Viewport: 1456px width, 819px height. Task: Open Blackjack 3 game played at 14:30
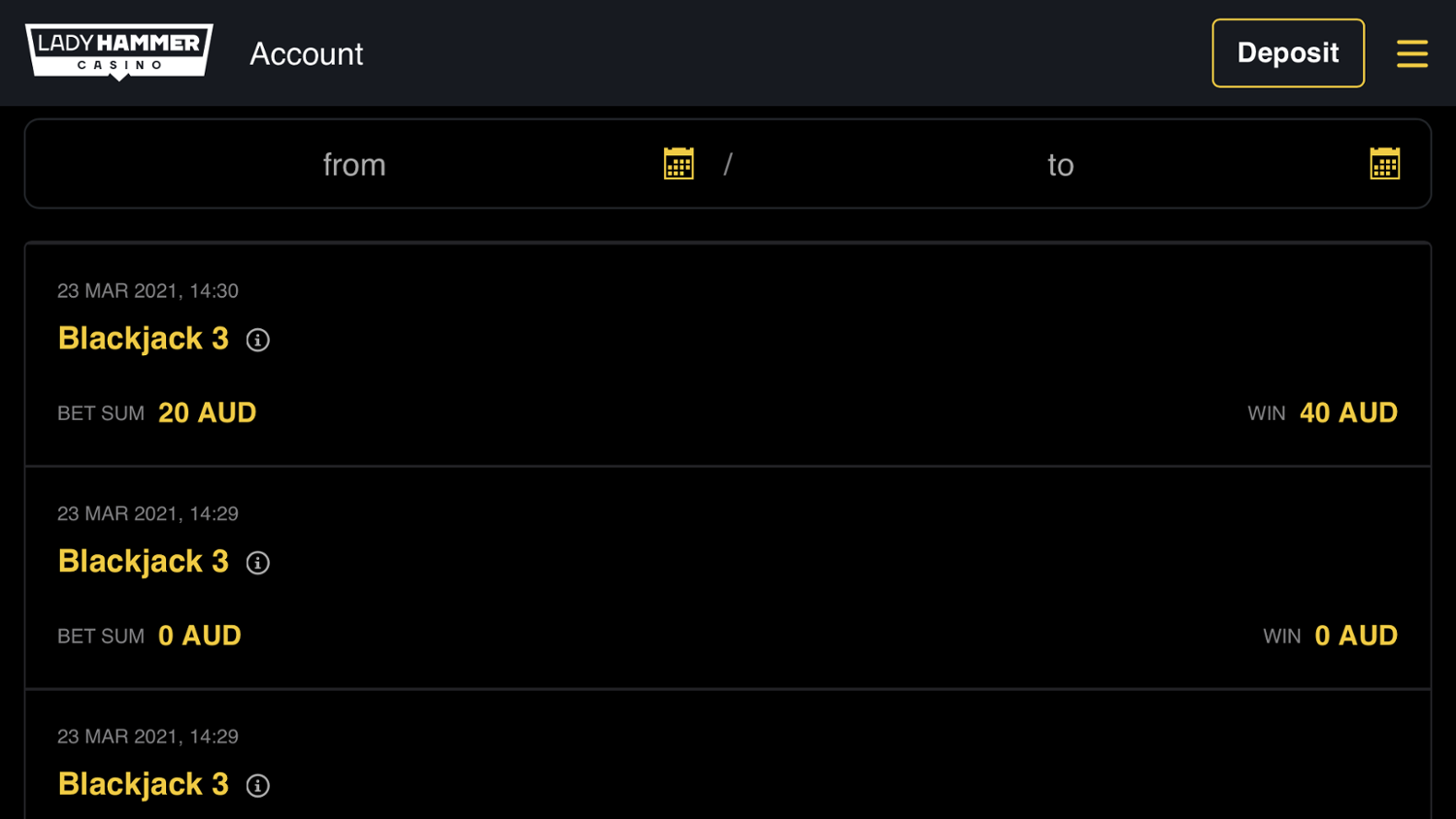click(x=143, y=339)
